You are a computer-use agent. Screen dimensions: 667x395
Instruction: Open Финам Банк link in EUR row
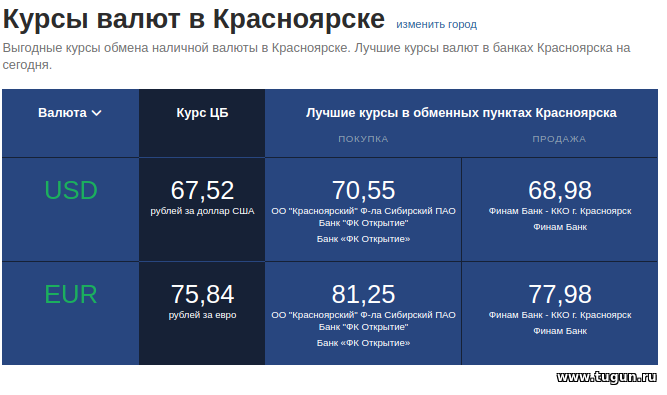coord(560,331)
